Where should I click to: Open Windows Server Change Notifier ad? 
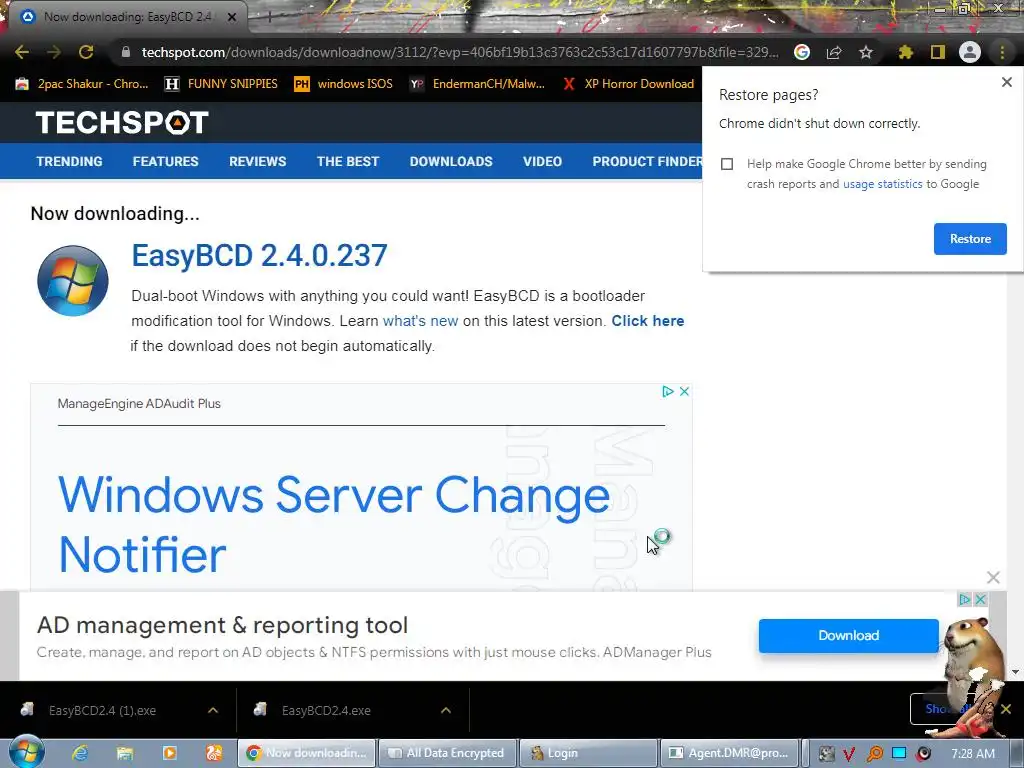click(x=334, y=524)
